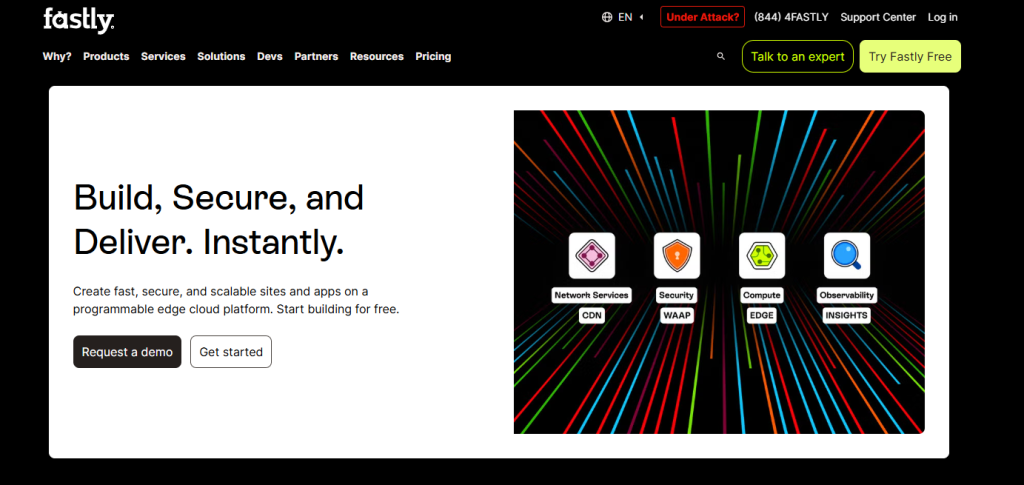The width and height of the screenshot is (1024, 485).
Task: Click Try Fastly Free button
Action: [x=910, y=57]
